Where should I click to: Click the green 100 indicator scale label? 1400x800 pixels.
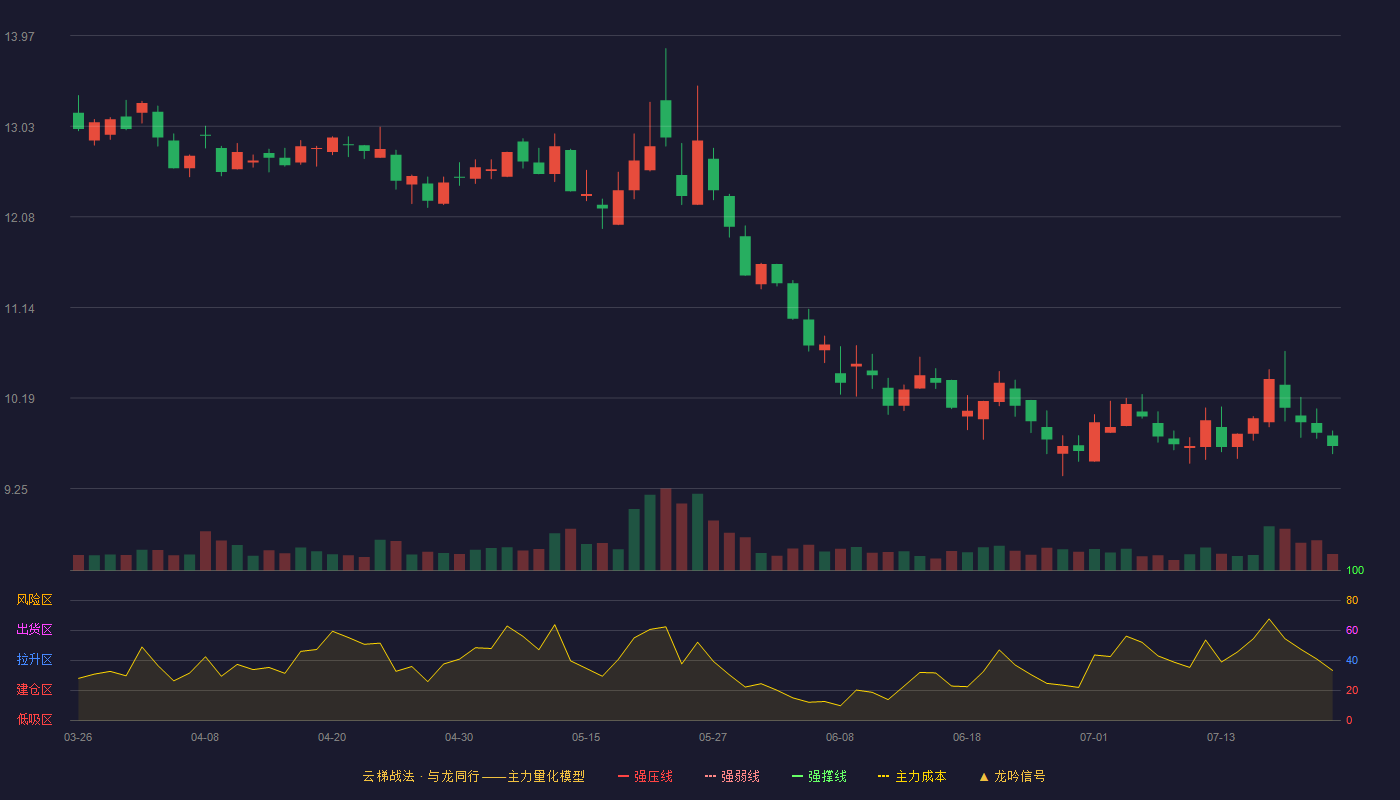point(1355,570)
